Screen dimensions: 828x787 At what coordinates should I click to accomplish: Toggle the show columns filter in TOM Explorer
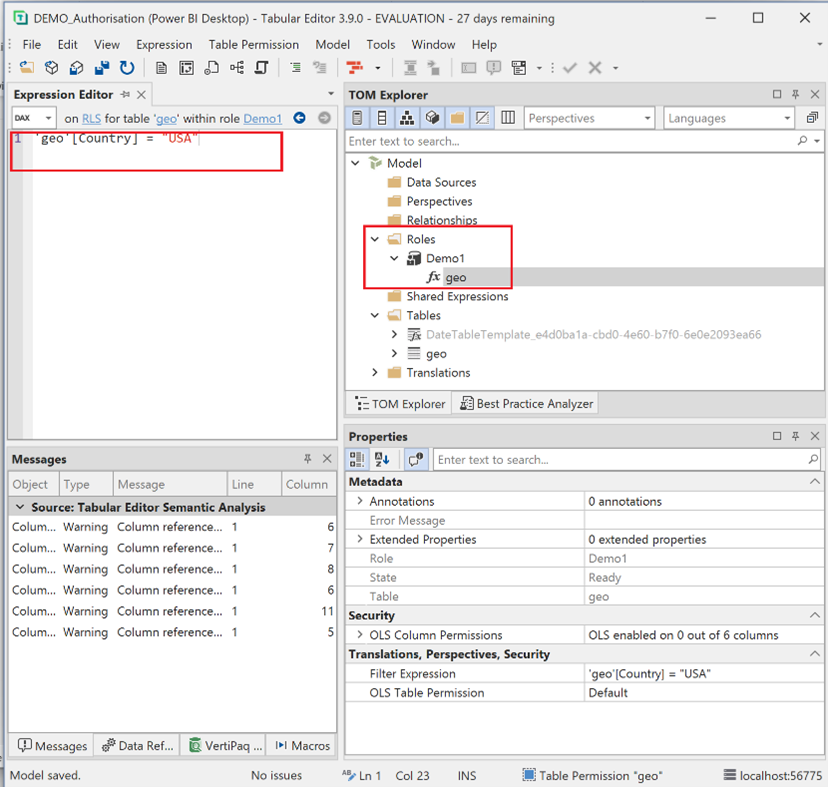[382, 118]
